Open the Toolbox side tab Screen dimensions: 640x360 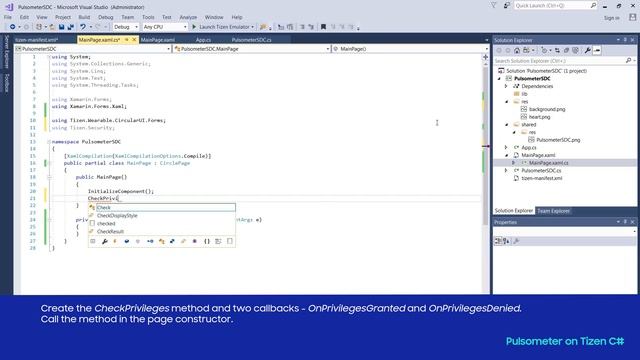[x=7, y=83]
